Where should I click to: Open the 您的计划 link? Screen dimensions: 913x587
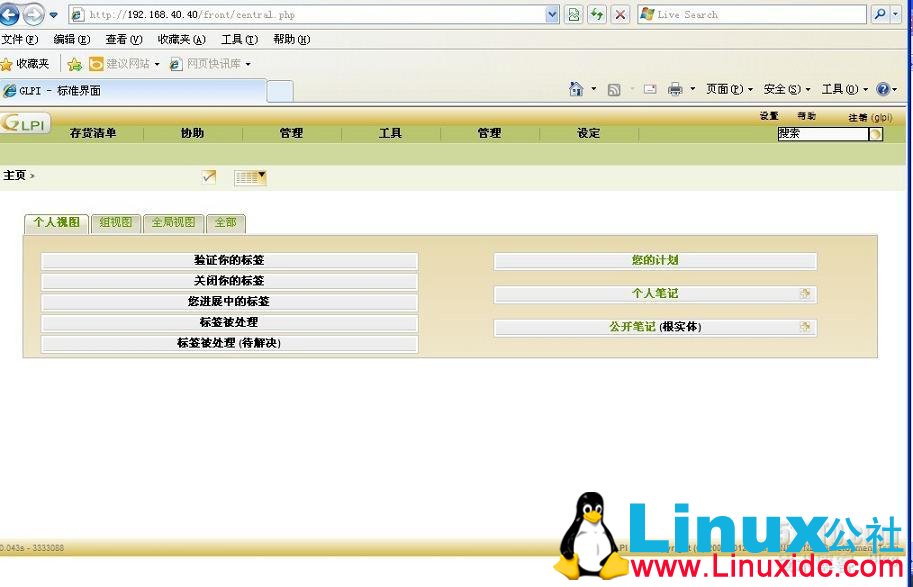pyautogui.click(x=655, y=261)
